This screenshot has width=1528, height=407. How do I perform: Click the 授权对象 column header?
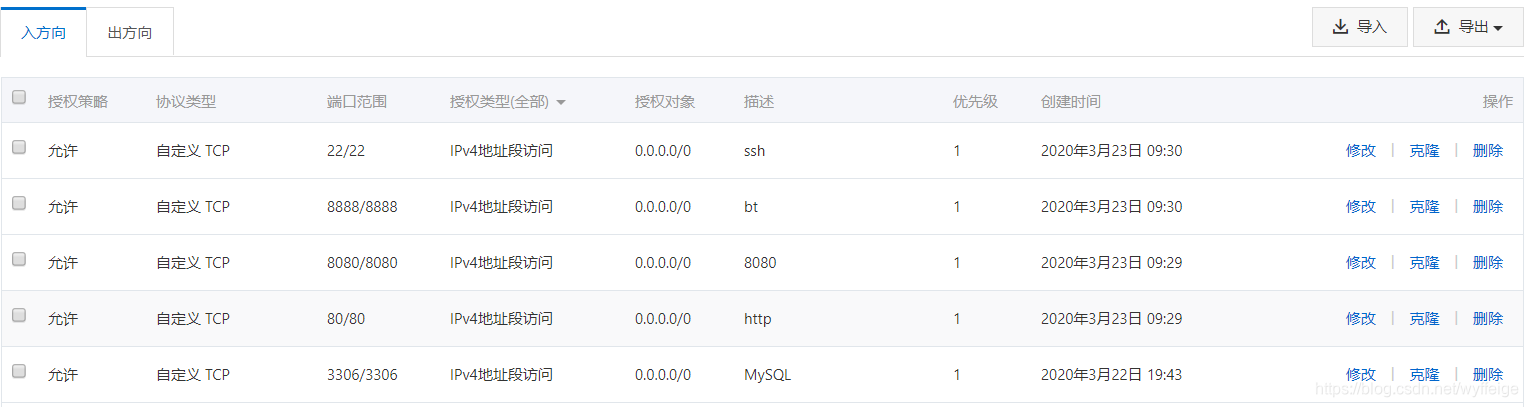pos(665,102)
